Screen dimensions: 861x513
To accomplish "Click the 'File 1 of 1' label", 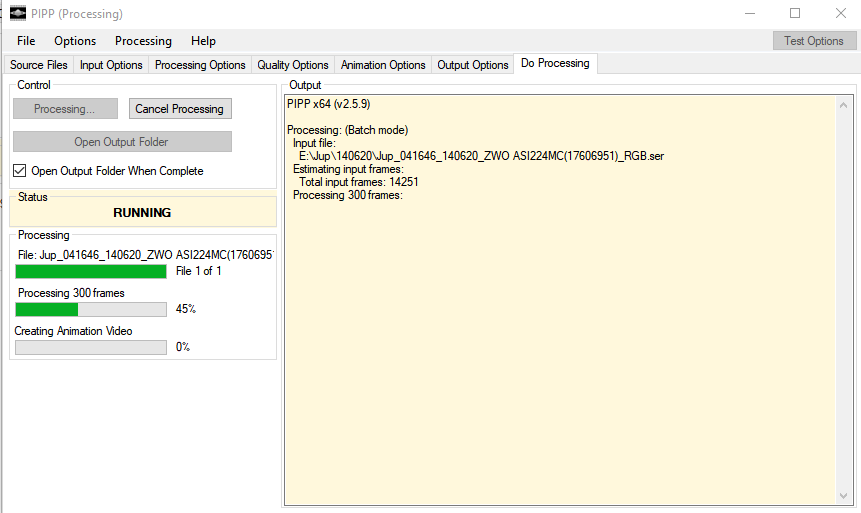I will (x=198, y=271).
